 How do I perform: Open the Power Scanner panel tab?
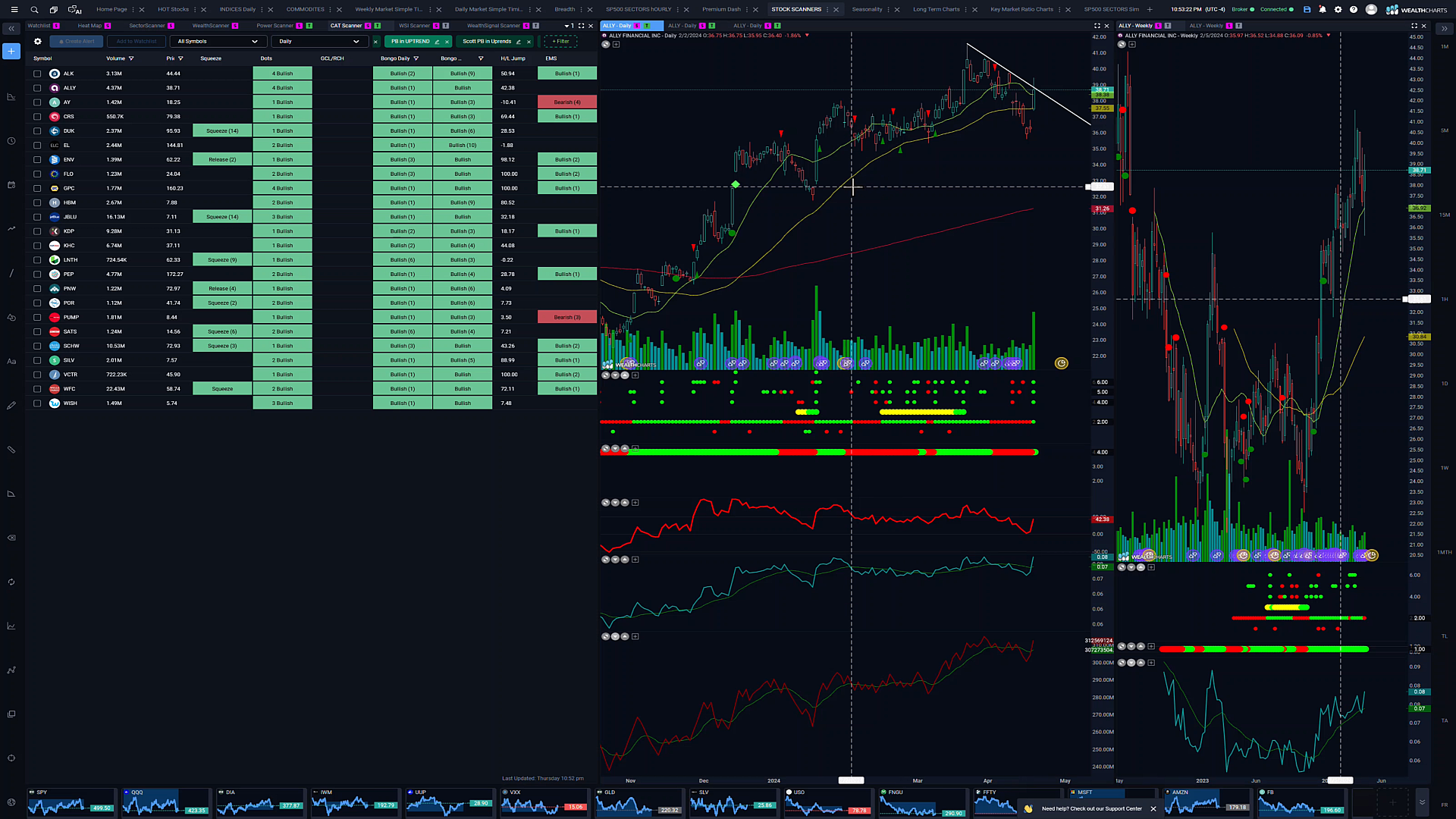[x=275, y=26]
